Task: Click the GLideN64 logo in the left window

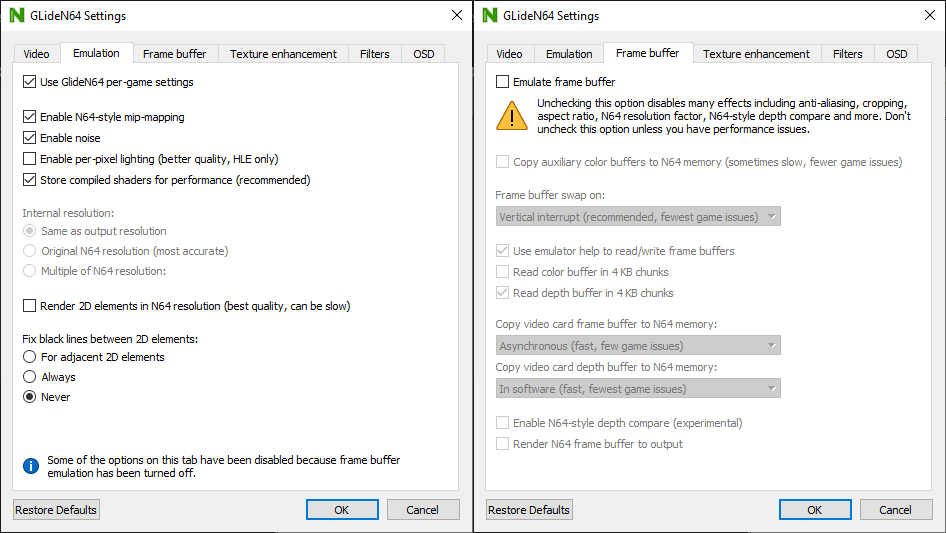Action: click(x=17, y=16)
